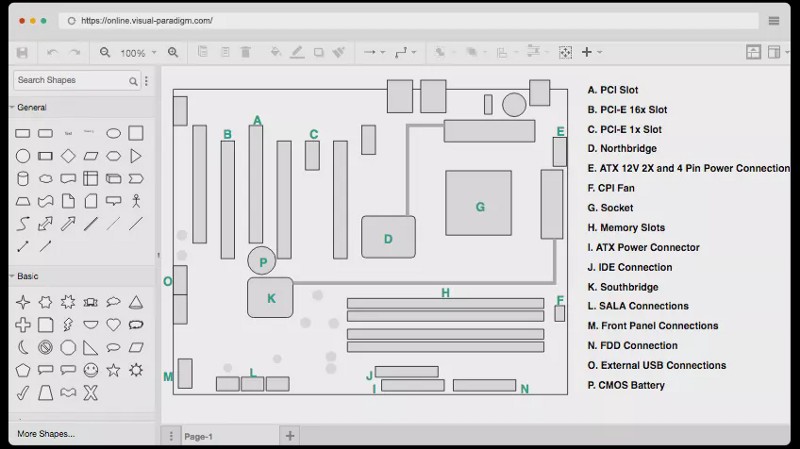Pick the smiley face shape in Basic
Viewport: 800px width, 449px height.
(91, 370)
